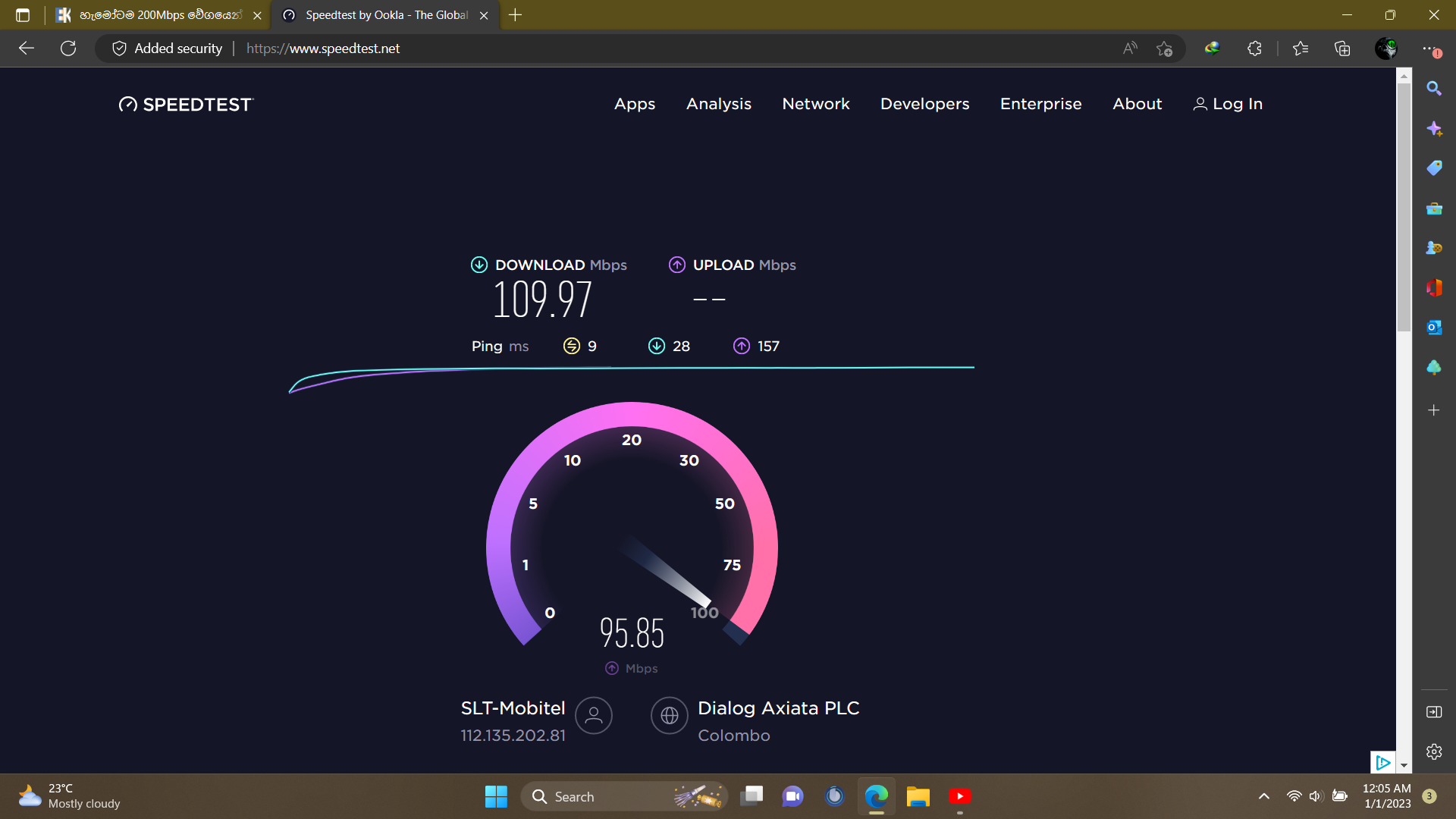Add a new sidebar app
This screenshot has height=819, width=1456.
pyautogui.click(x=1434, y=410)
